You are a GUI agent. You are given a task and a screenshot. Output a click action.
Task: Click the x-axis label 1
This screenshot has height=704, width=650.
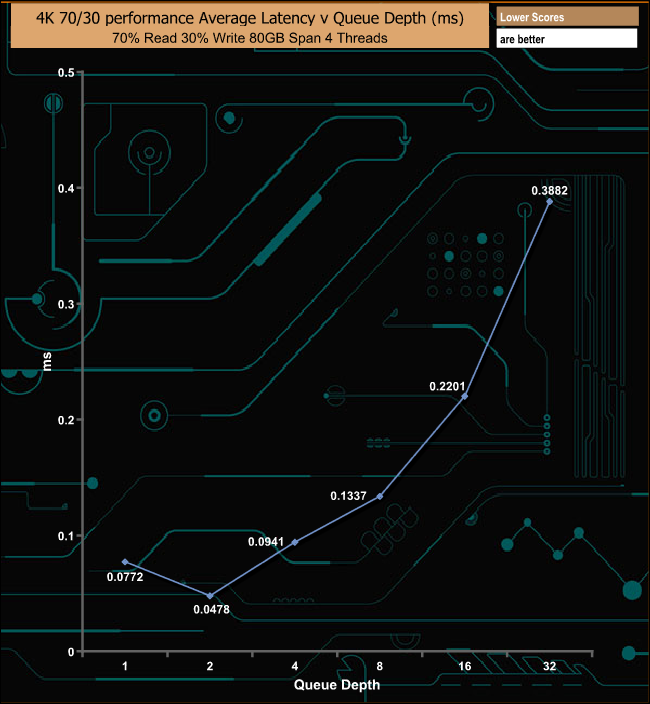pyautogui.click(x=125, y=666)
